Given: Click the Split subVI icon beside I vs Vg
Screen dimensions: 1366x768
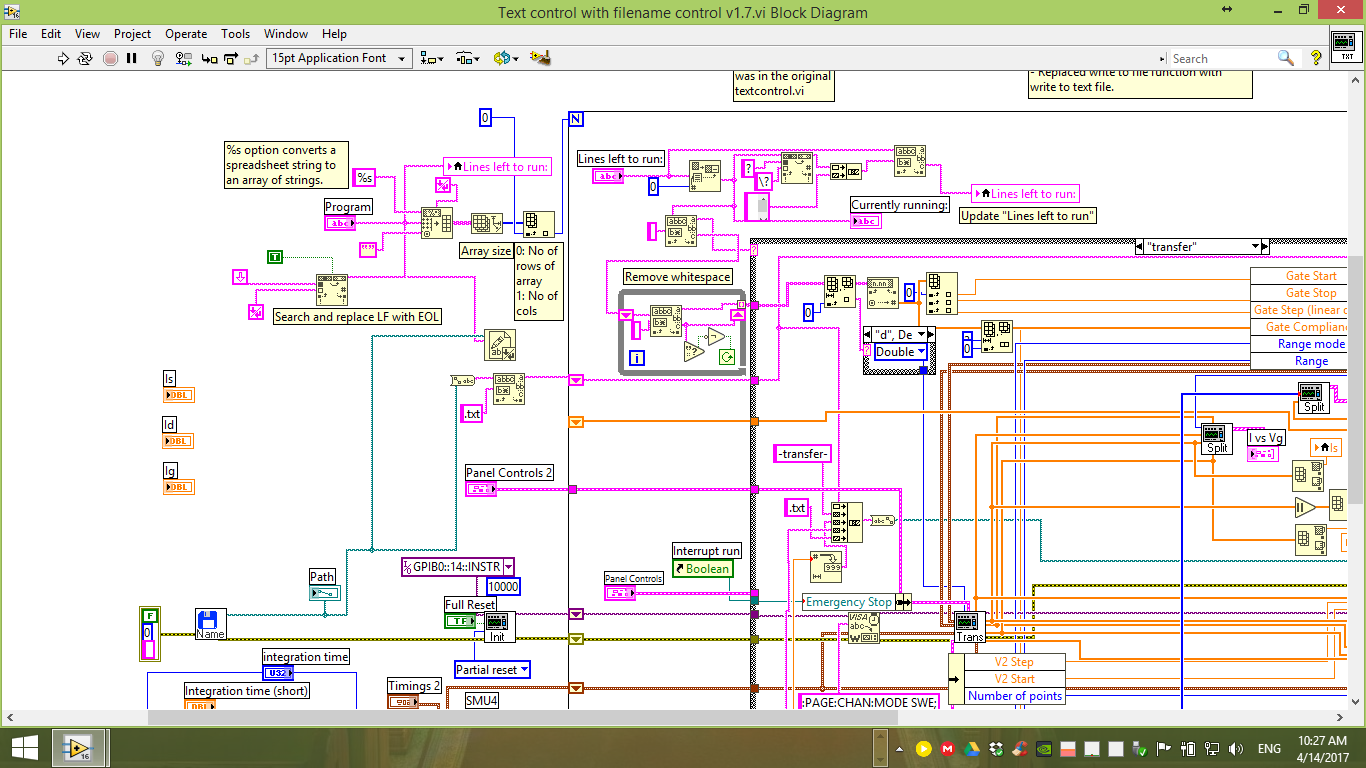Looking at the screenshot, I should tap(1217, 438).
